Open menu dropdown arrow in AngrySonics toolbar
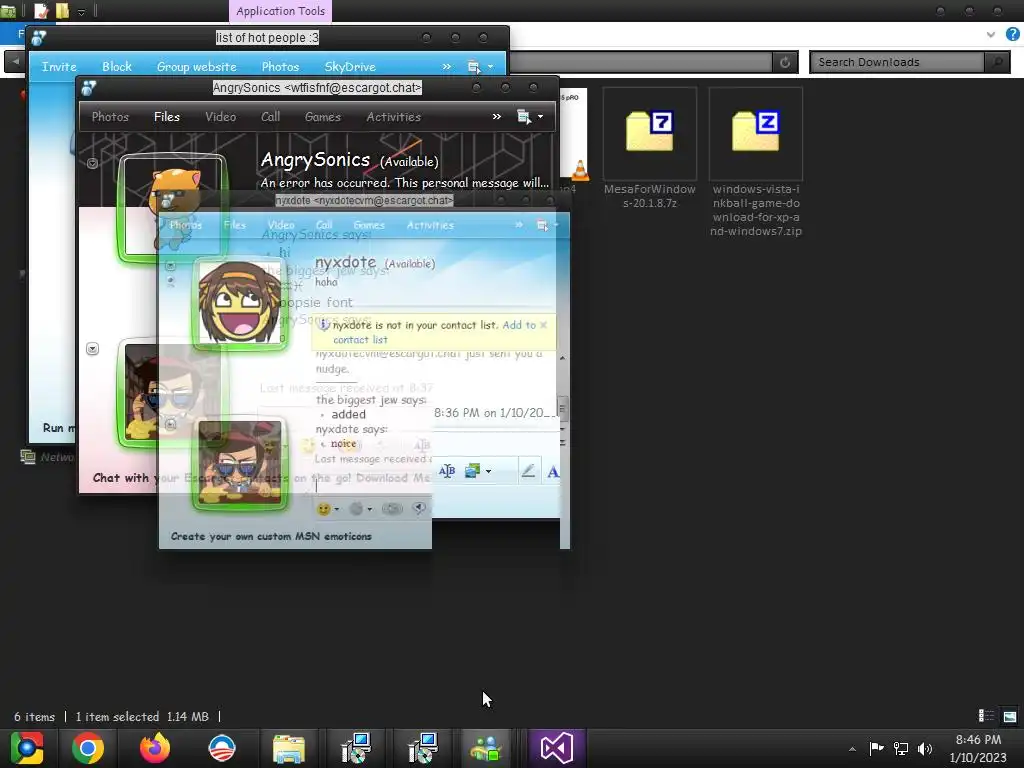 tap(540, 117)
